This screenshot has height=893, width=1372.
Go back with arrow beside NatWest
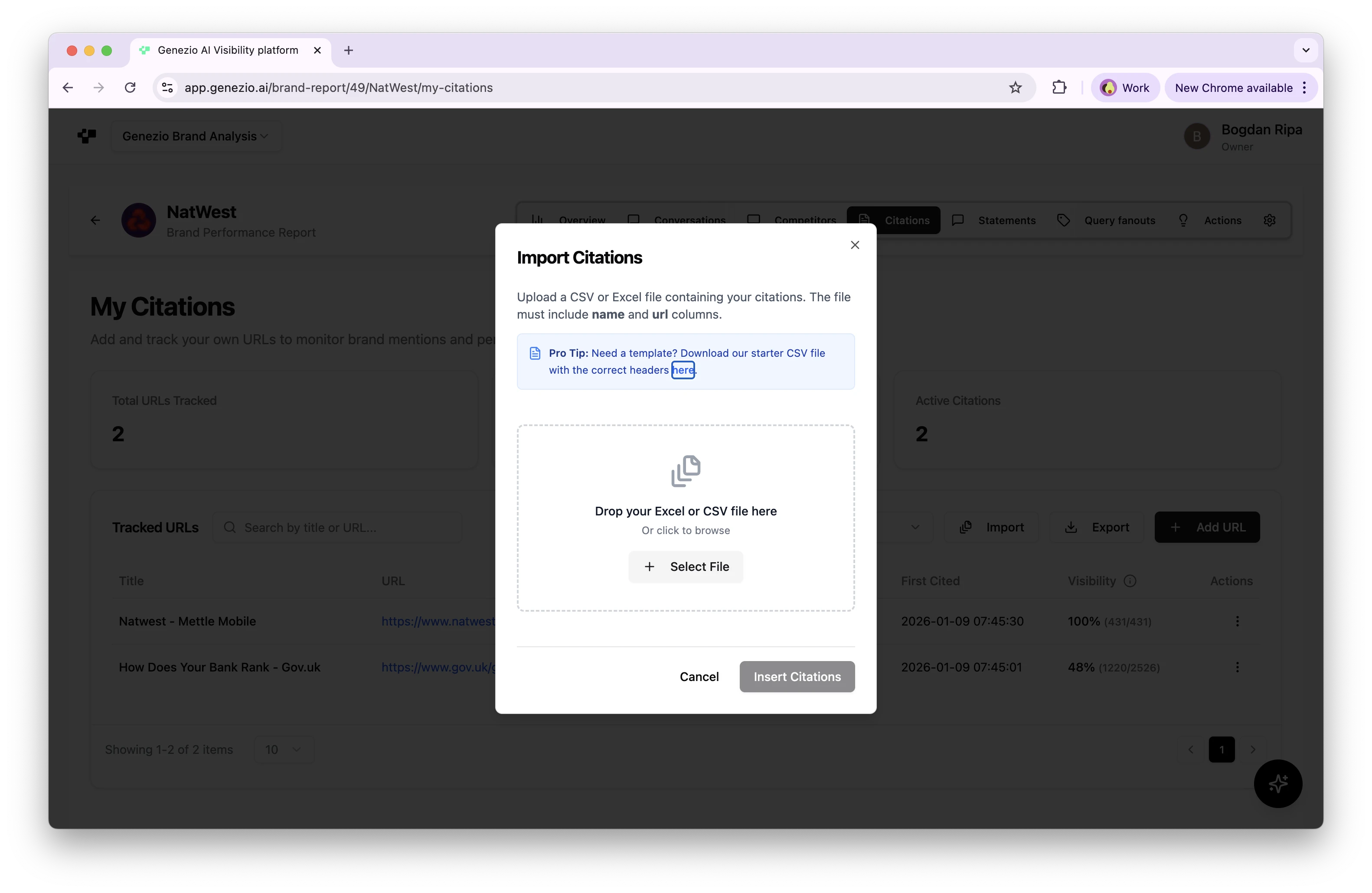tap(96, 220)
